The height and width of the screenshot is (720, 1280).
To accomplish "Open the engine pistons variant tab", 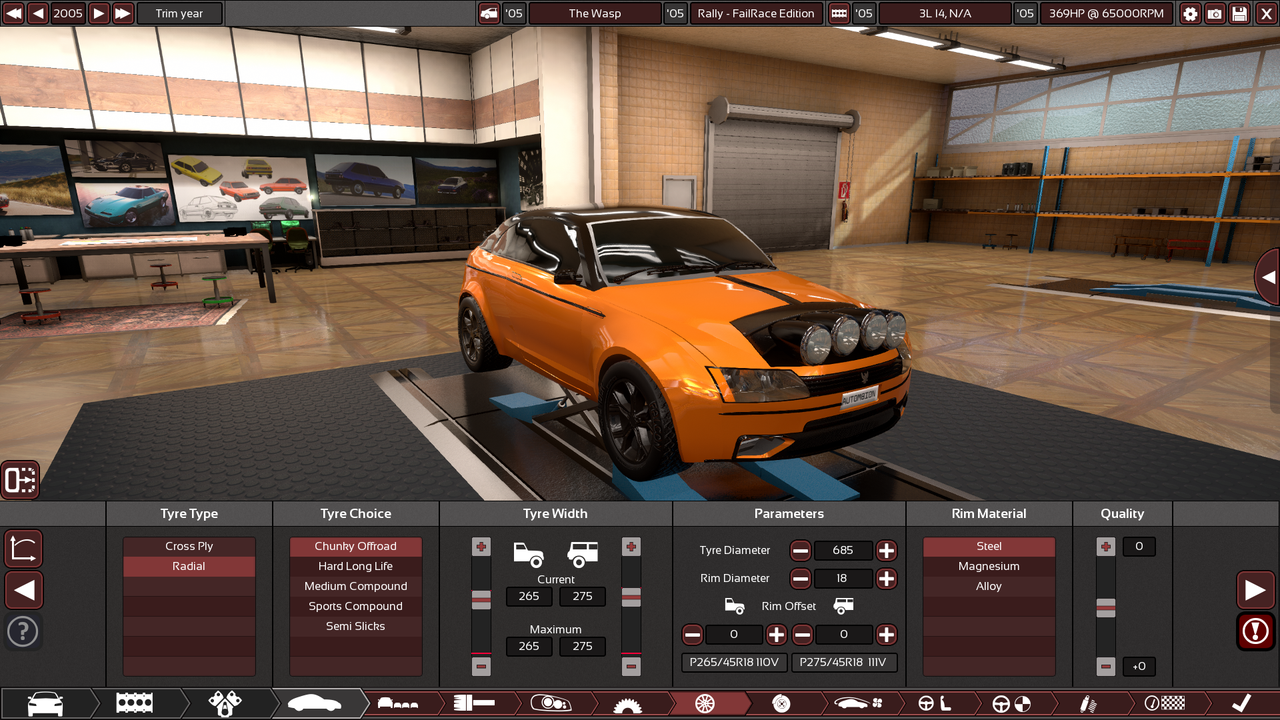I will [x=225, y=704].
